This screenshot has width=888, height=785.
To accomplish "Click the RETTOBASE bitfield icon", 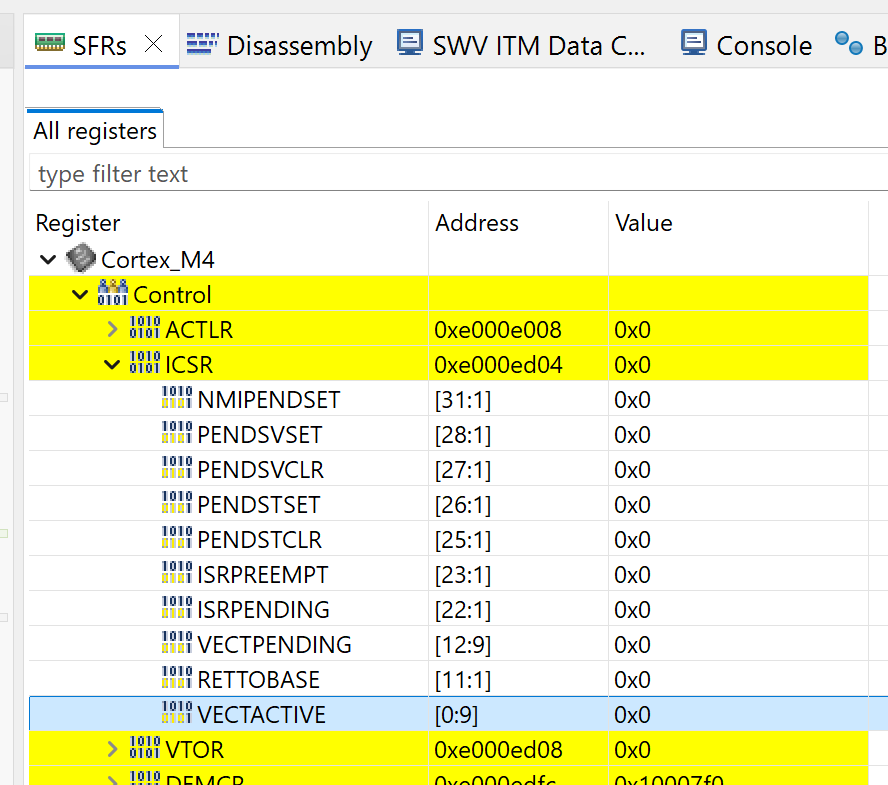I will tap(177, 678).
